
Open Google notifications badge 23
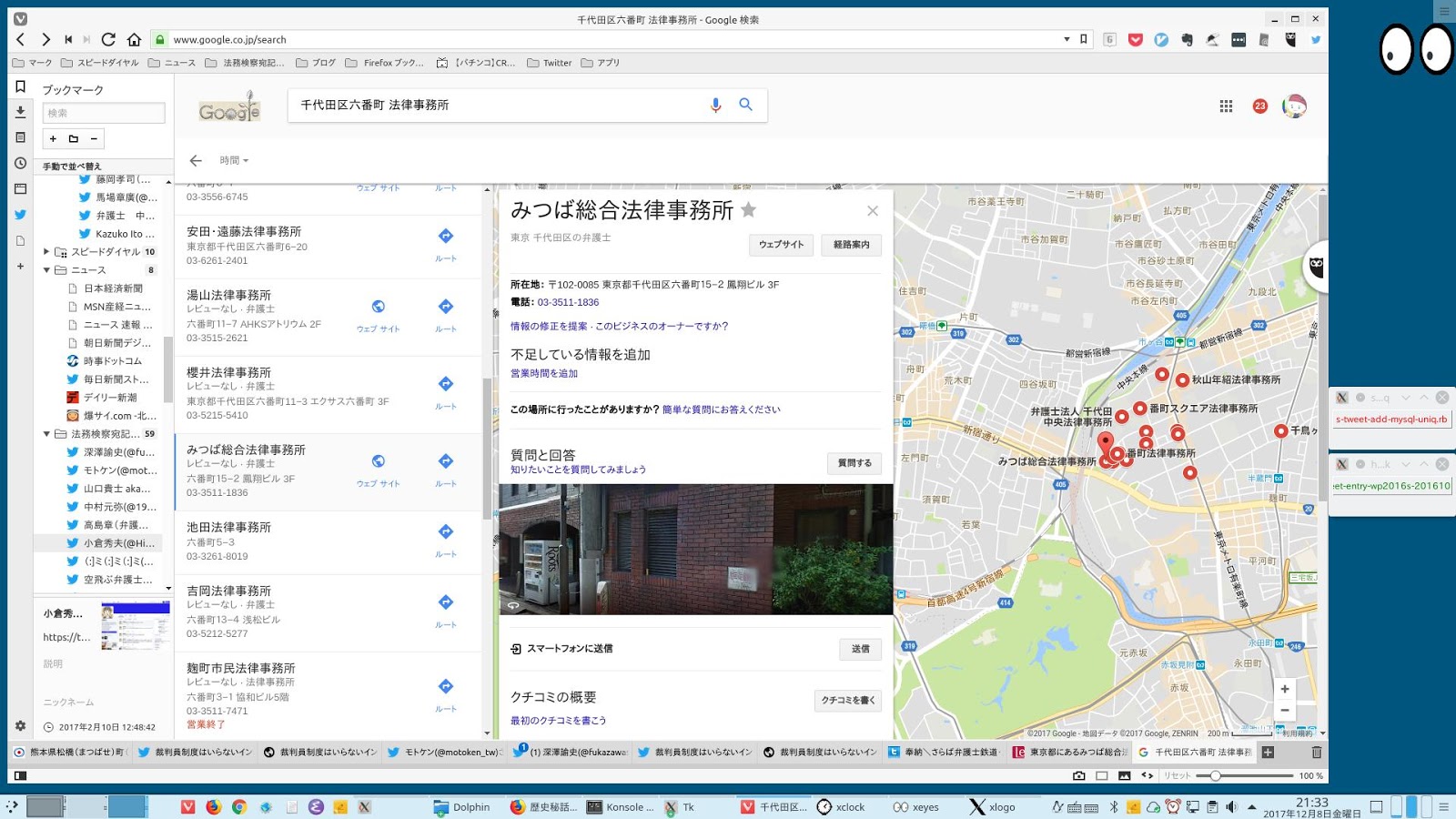click(1259, 106)
